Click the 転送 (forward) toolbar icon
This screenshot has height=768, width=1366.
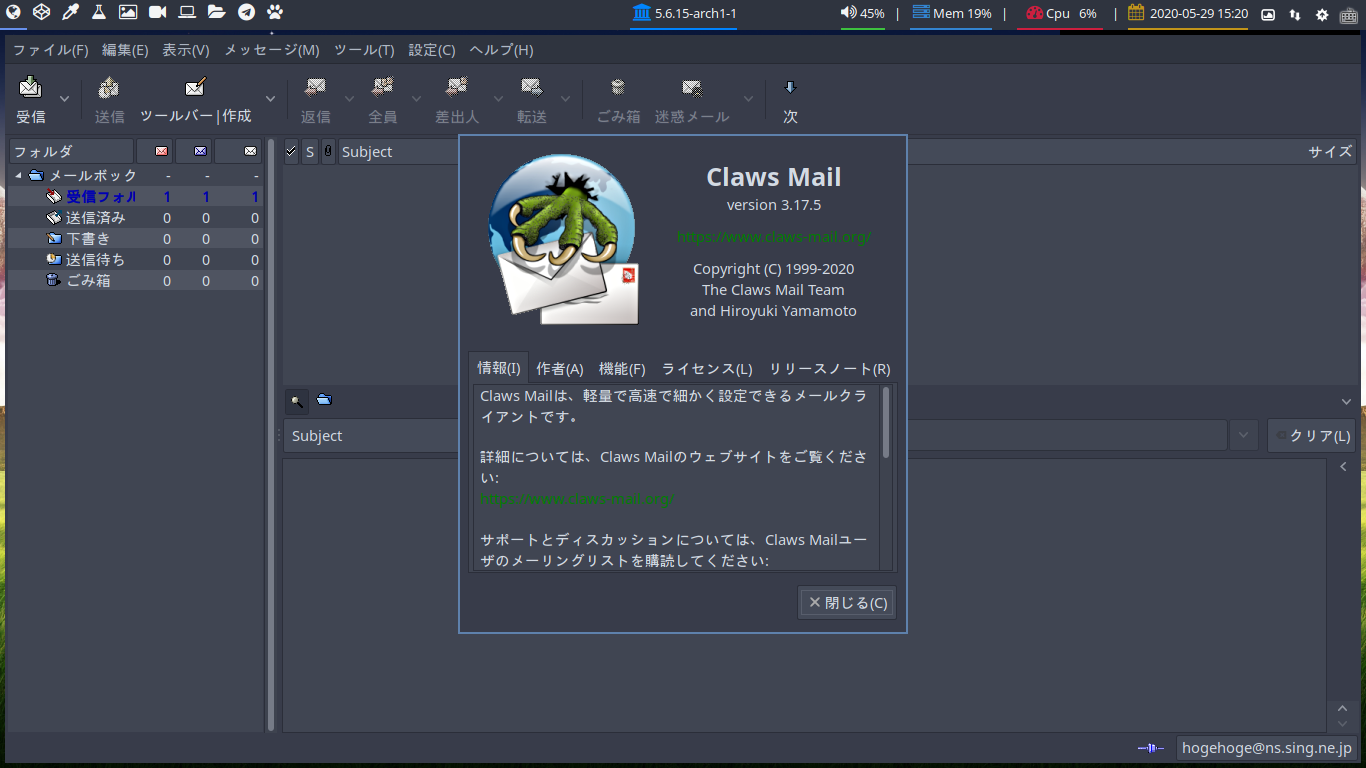(x=532, y=87)
